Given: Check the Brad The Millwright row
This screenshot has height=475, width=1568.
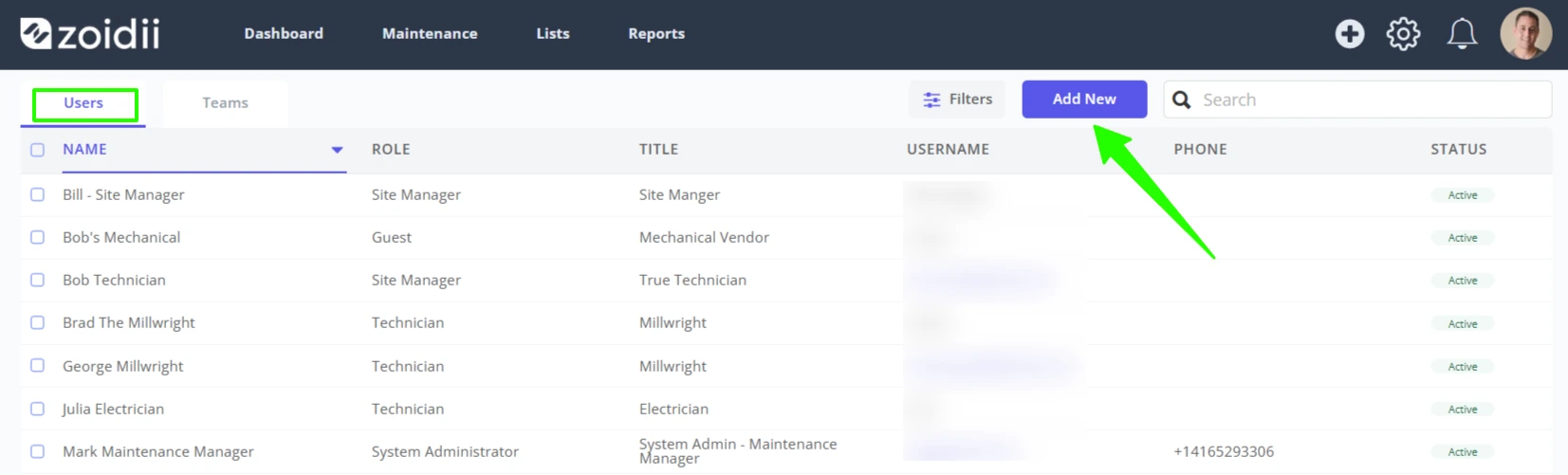Looking at the screenshot, I should tap(37, 322).
